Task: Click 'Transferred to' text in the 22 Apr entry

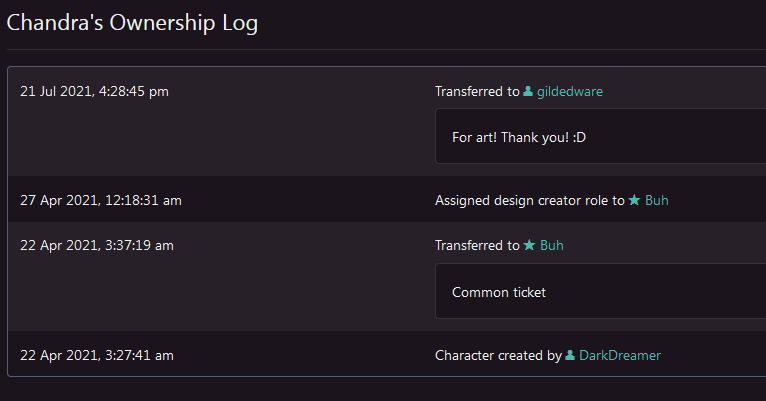Action: (477, 246)
